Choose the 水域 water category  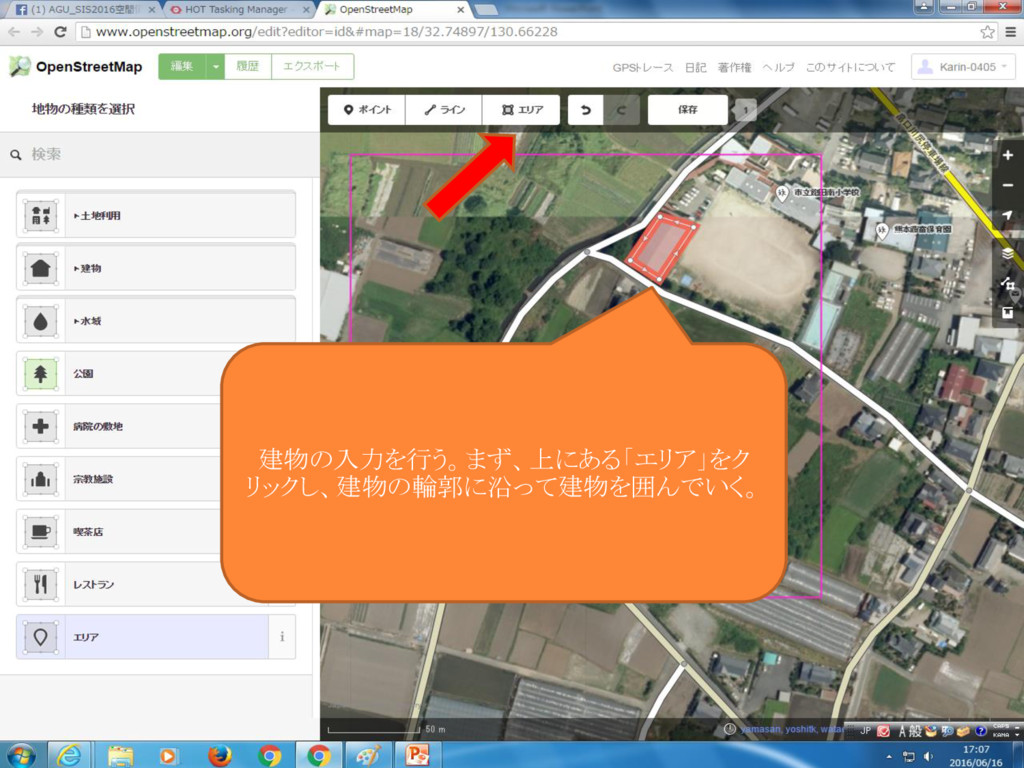pyautogui.click(x=156, y=321)
